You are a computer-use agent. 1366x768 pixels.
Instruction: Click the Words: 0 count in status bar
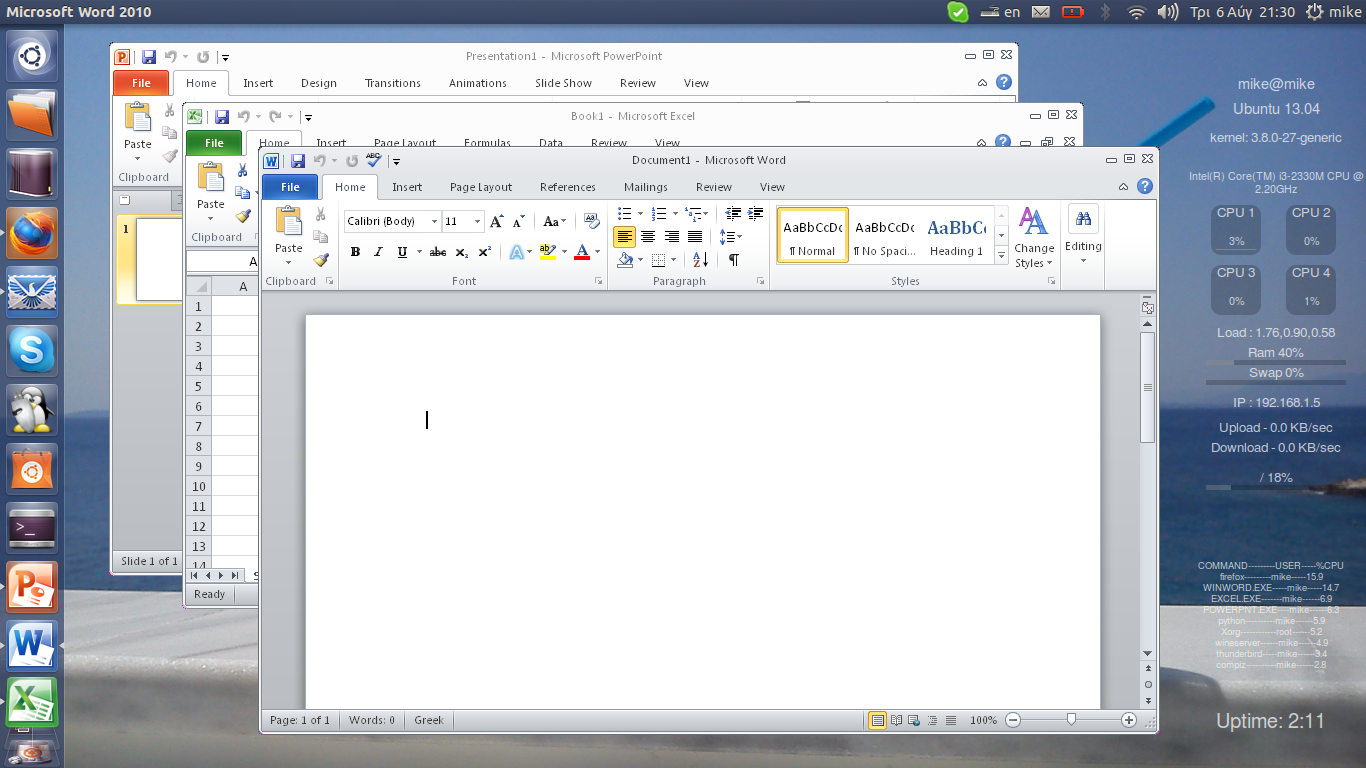372,720
